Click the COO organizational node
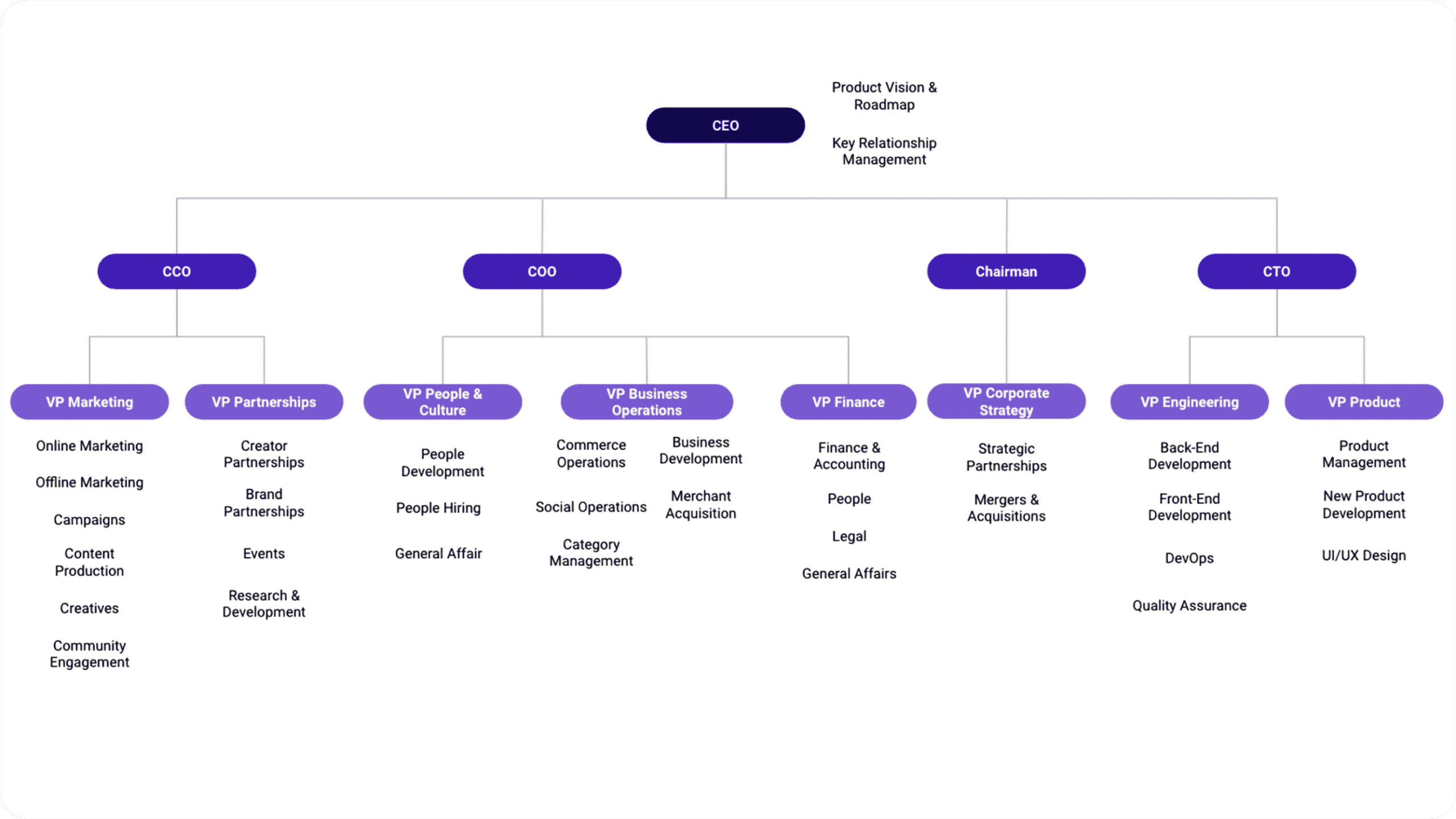This screenshot has width=1456, height=819. click(541, 271)
